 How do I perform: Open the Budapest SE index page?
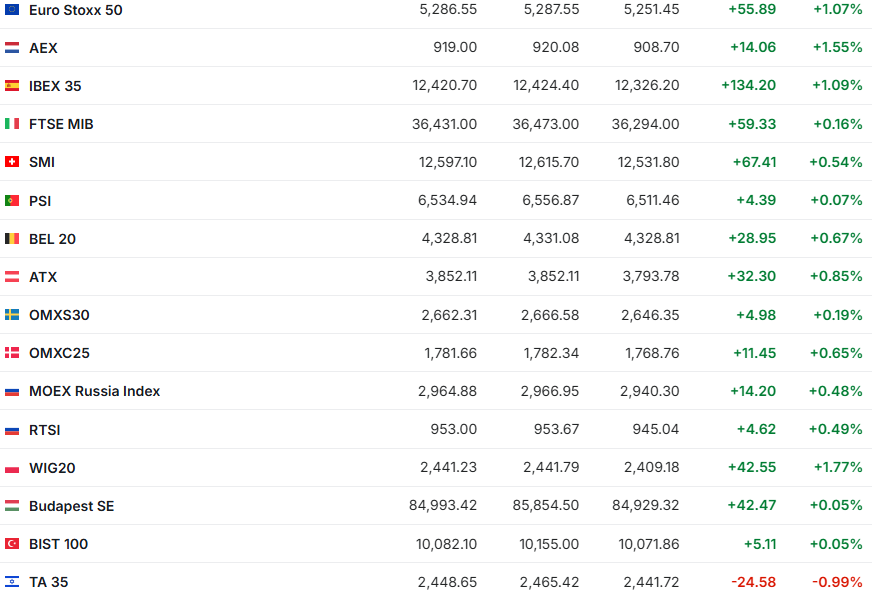[71, 506]
